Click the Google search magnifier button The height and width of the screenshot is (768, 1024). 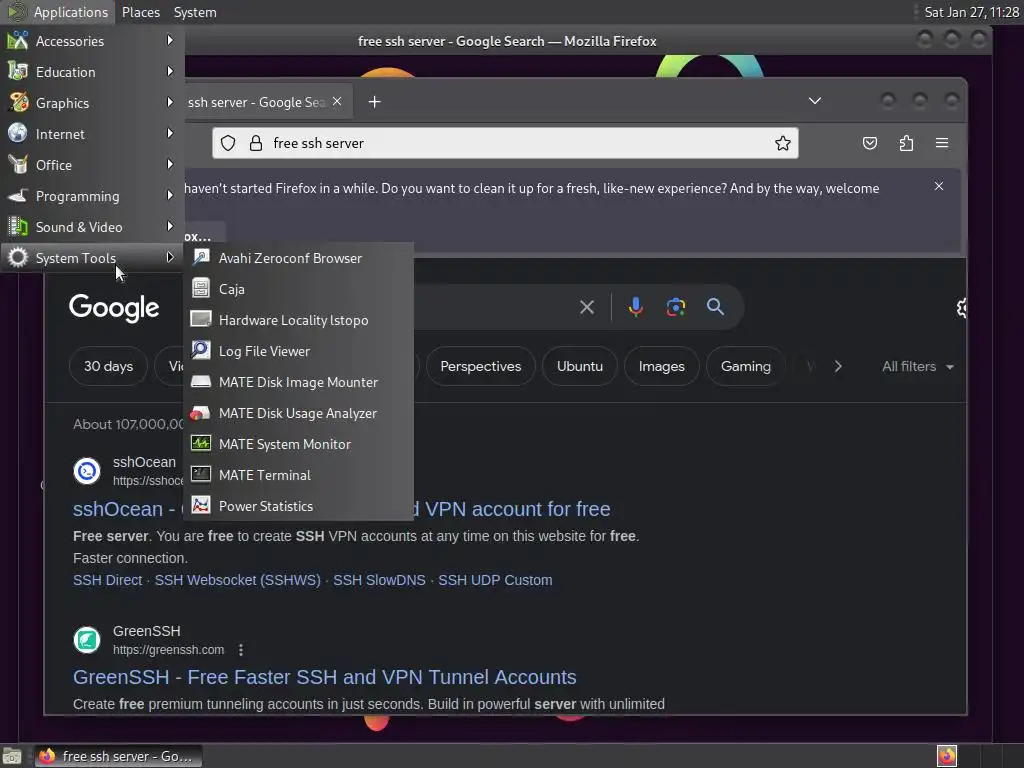click(x=715, y=306)
